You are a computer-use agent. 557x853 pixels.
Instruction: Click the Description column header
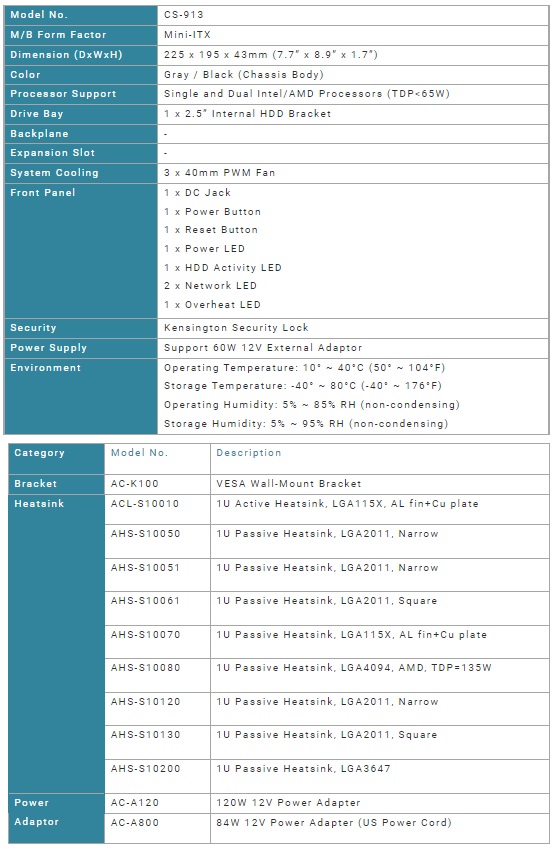[249, 453]
